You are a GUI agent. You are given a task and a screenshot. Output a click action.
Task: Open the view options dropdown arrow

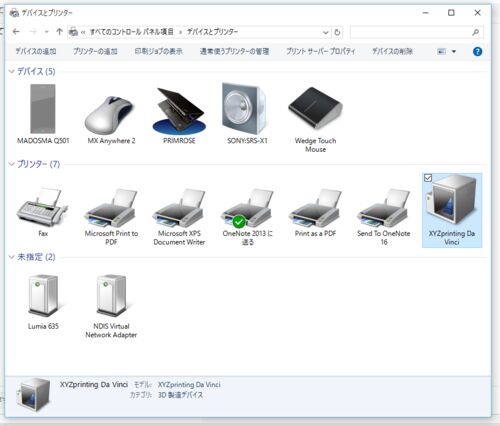(454, 51)
